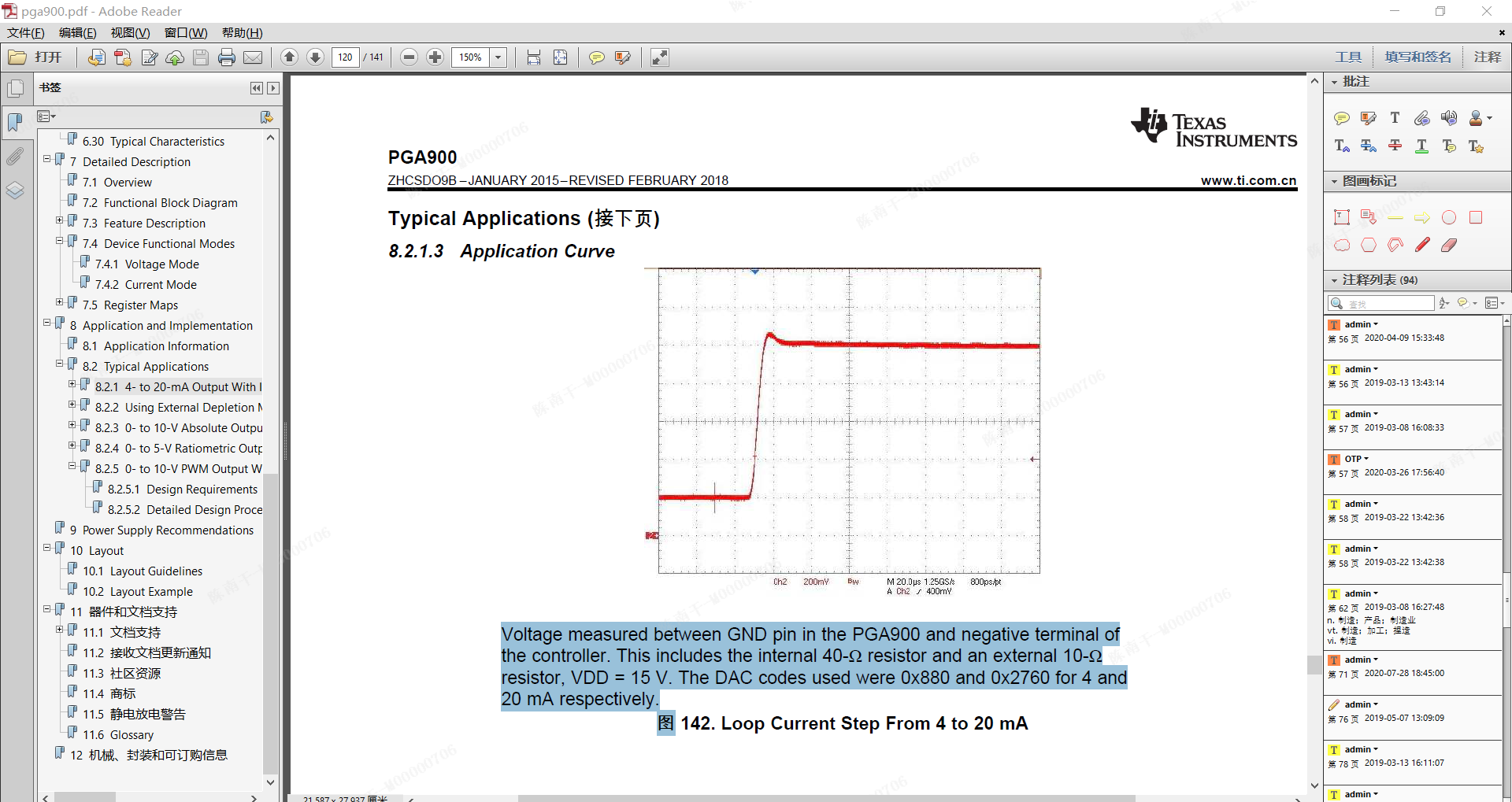Select the pencil drawing tool

tap(1421, 245)
